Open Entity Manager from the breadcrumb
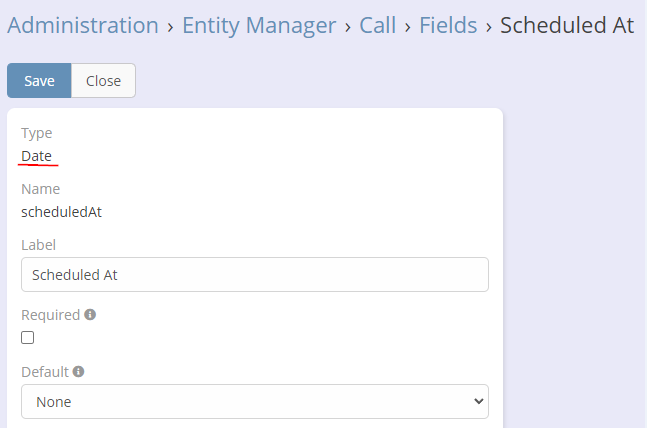 259,25
